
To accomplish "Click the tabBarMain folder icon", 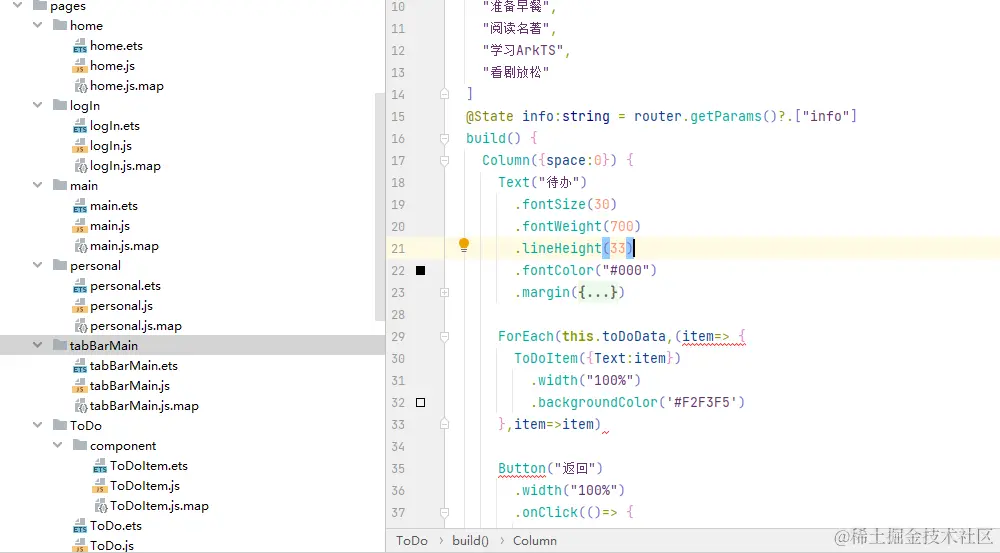I will (x=60, y=345).
